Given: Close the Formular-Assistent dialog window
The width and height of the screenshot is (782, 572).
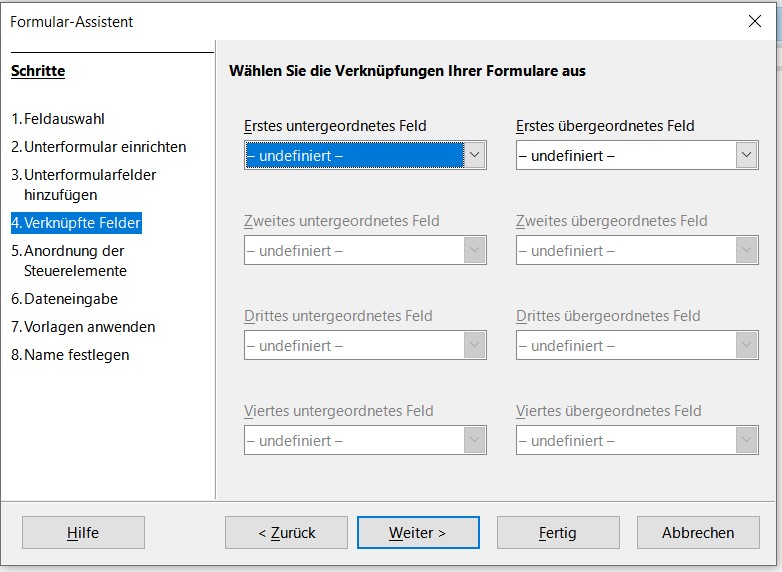Looking at the screenshot, I should [x=755, y=21].
